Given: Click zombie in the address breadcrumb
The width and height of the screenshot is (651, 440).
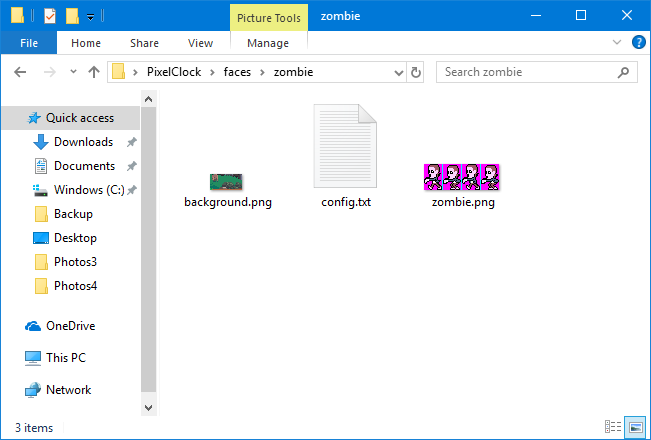Looking at the screenshot, I should [293, 72].
